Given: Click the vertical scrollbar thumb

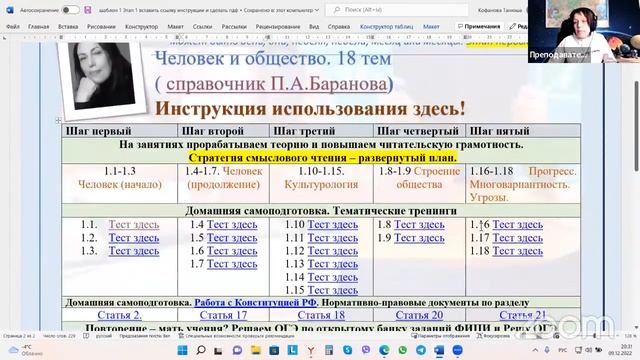Looking at the screenshot, I should (x=636, y=126).
